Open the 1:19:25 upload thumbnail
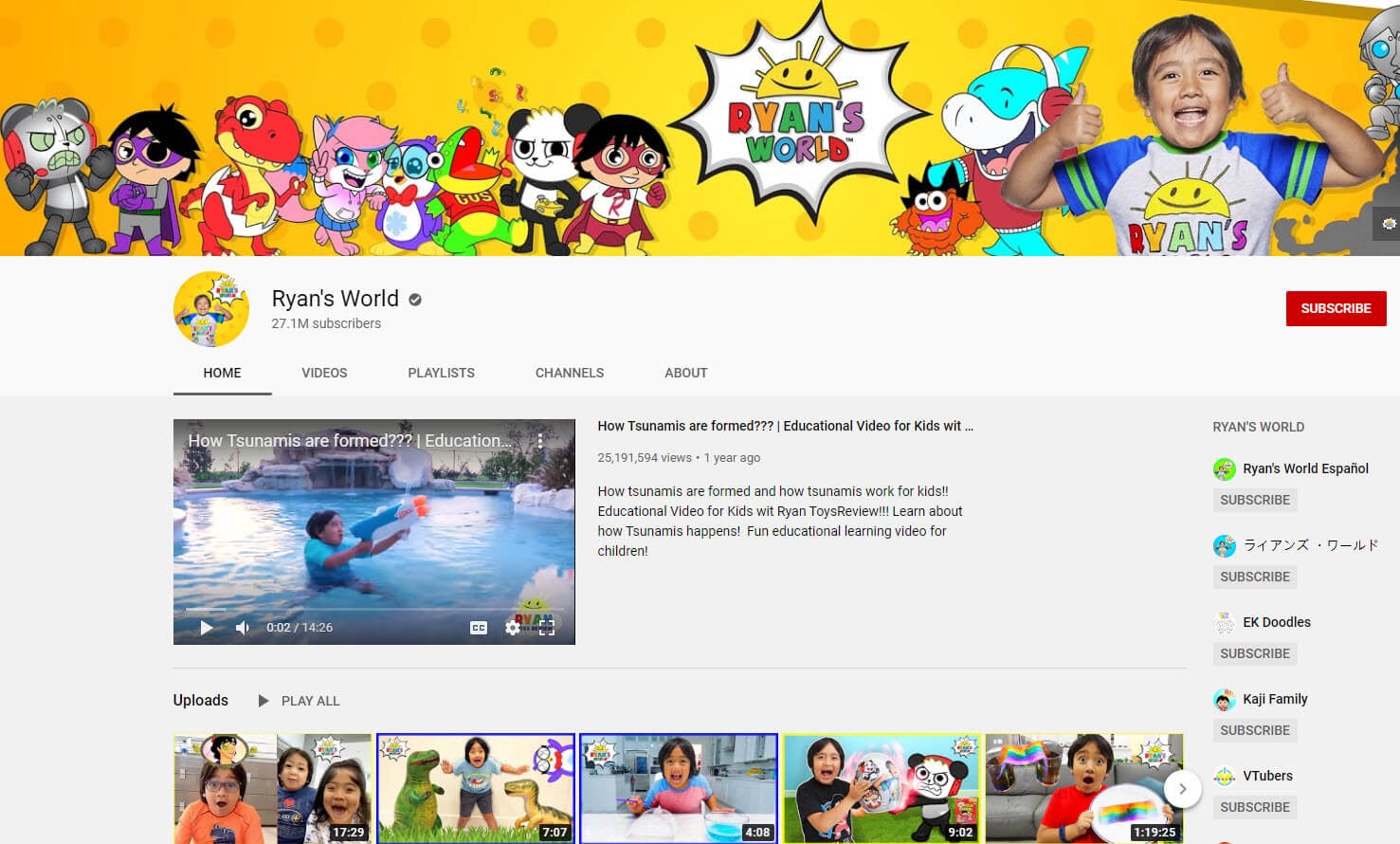Image resolution: width=1400 pixels, height=844 pixels. coord(1084,788)
